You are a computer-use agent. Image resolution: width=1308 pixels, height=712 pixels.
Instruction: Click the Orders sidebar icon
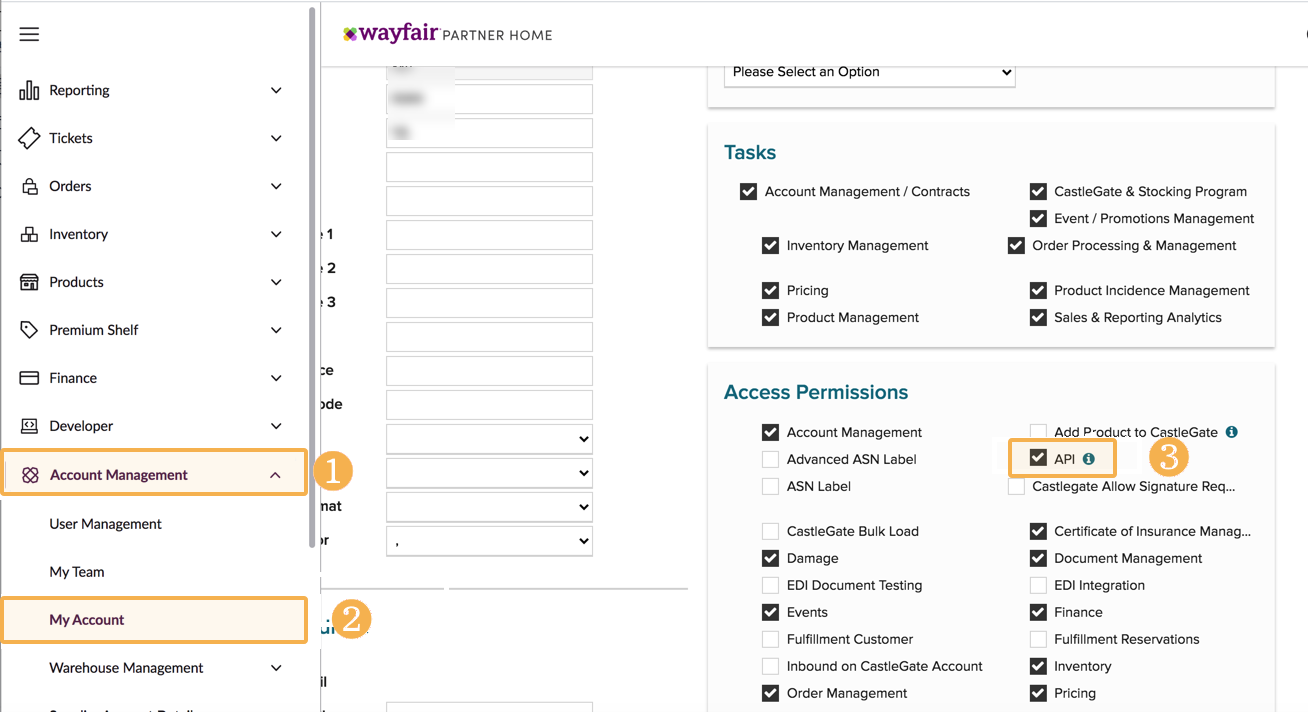[28, 186]
